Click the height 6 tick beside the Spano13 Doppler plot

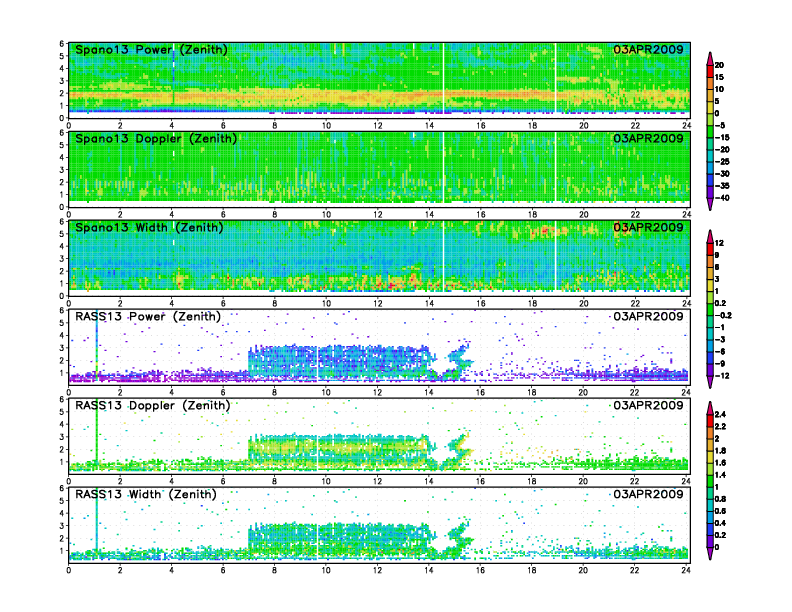coord(62,132)
